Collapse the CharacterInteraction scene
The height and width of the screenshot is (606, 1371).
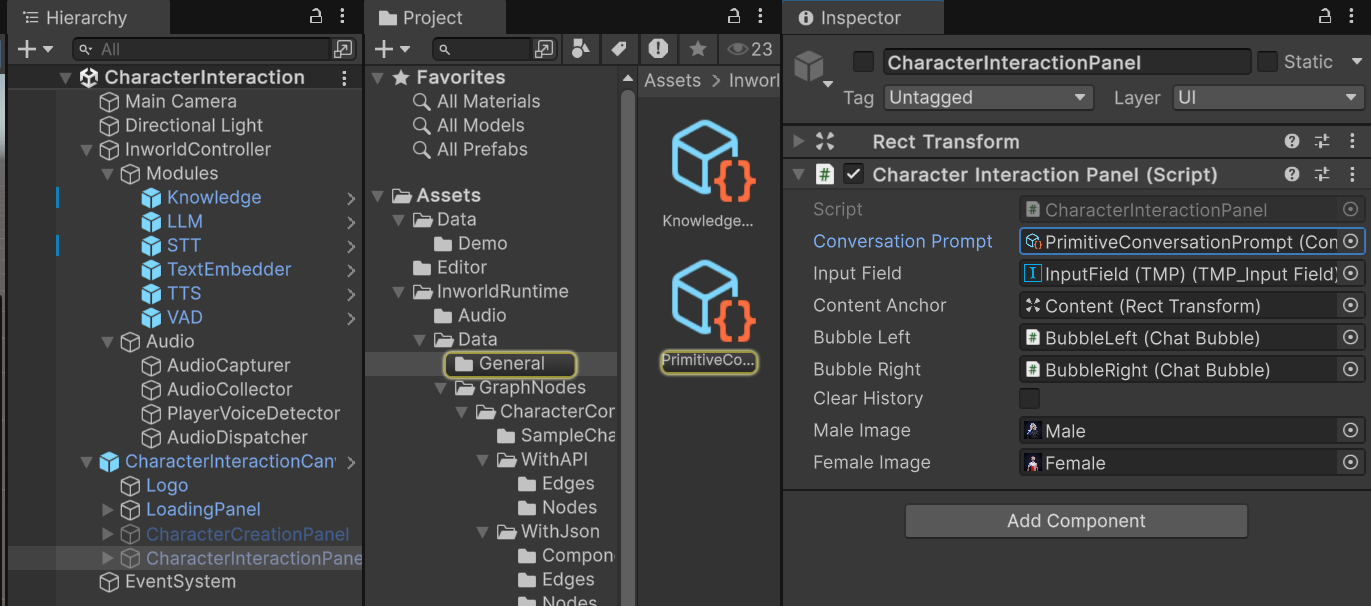(x=66, y=77)
